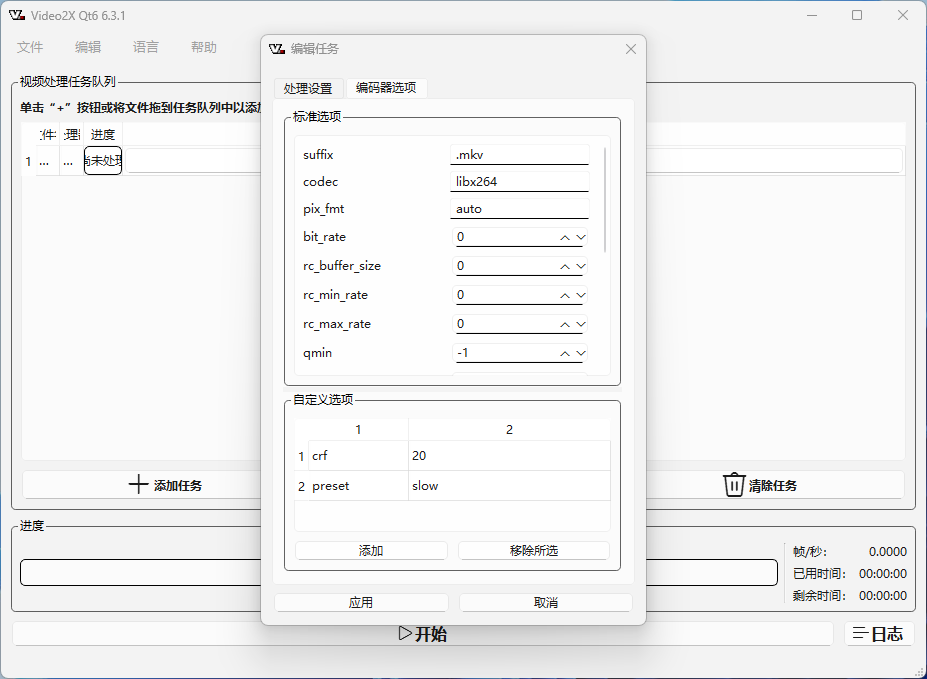Click column header 1 in custom options
Viewport: 927px width, 679px height.
[x=358, y=430]
